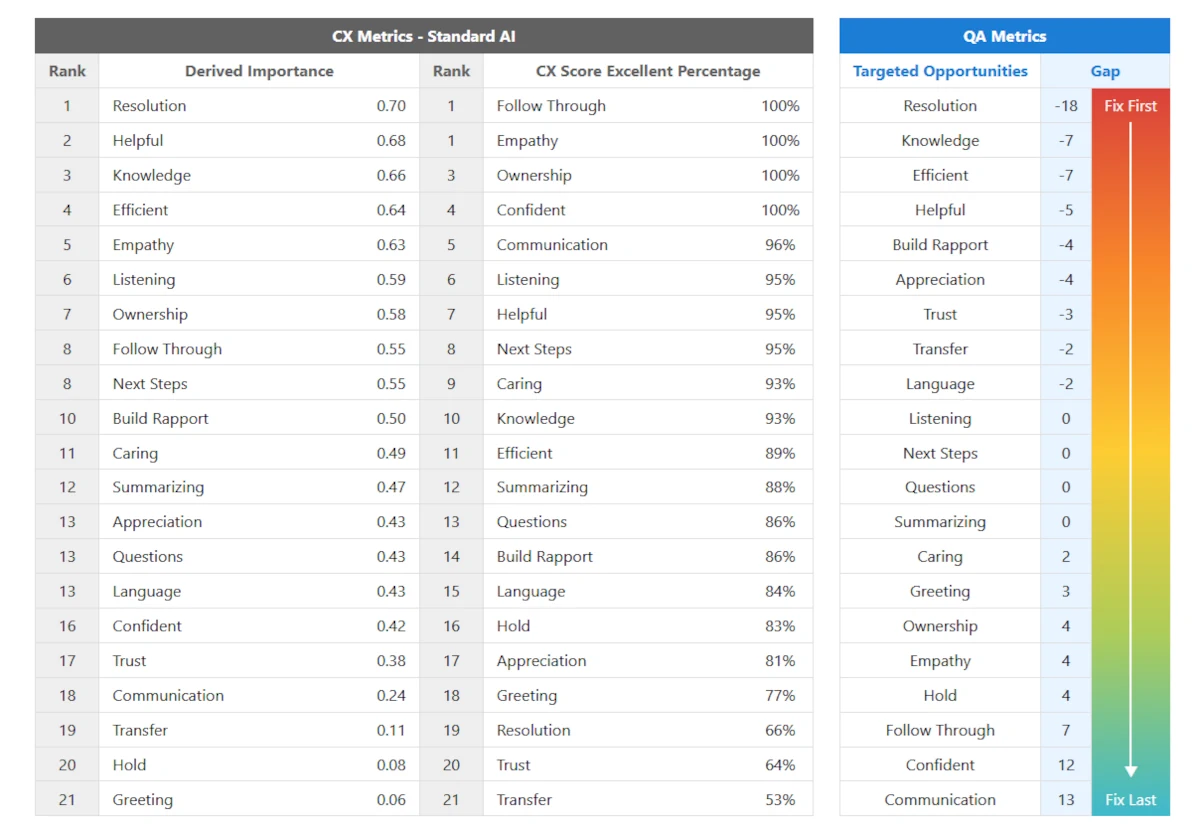Select "Knowledge" in the Targeted Opportunities column
Screen dimensions: 1200x825
940,141
